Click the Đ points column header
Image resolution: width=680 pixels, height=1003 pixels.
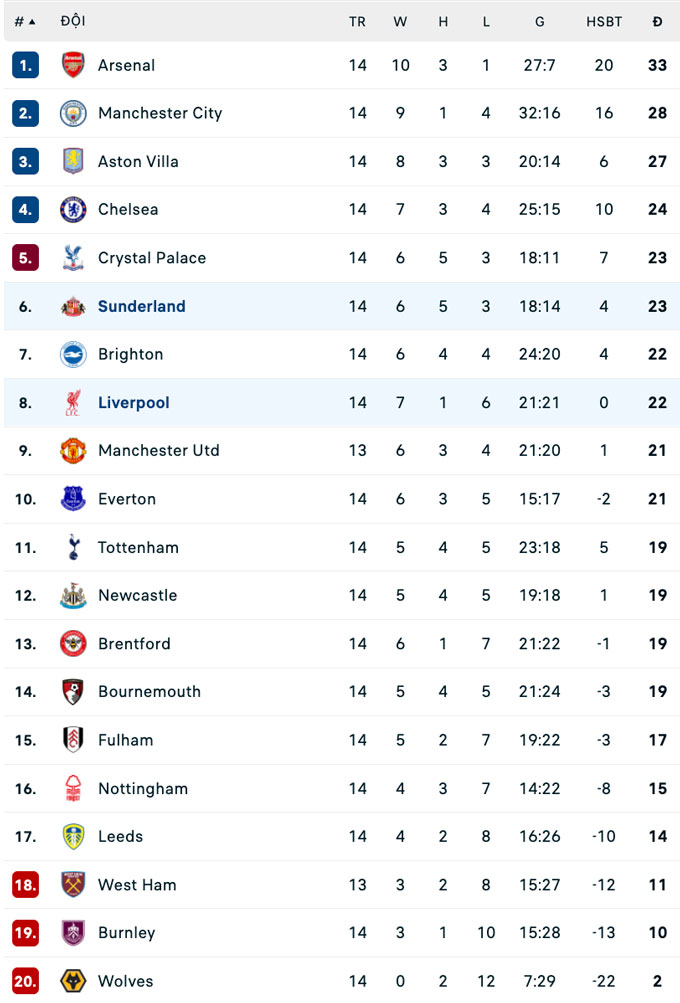tap(657, 21)
